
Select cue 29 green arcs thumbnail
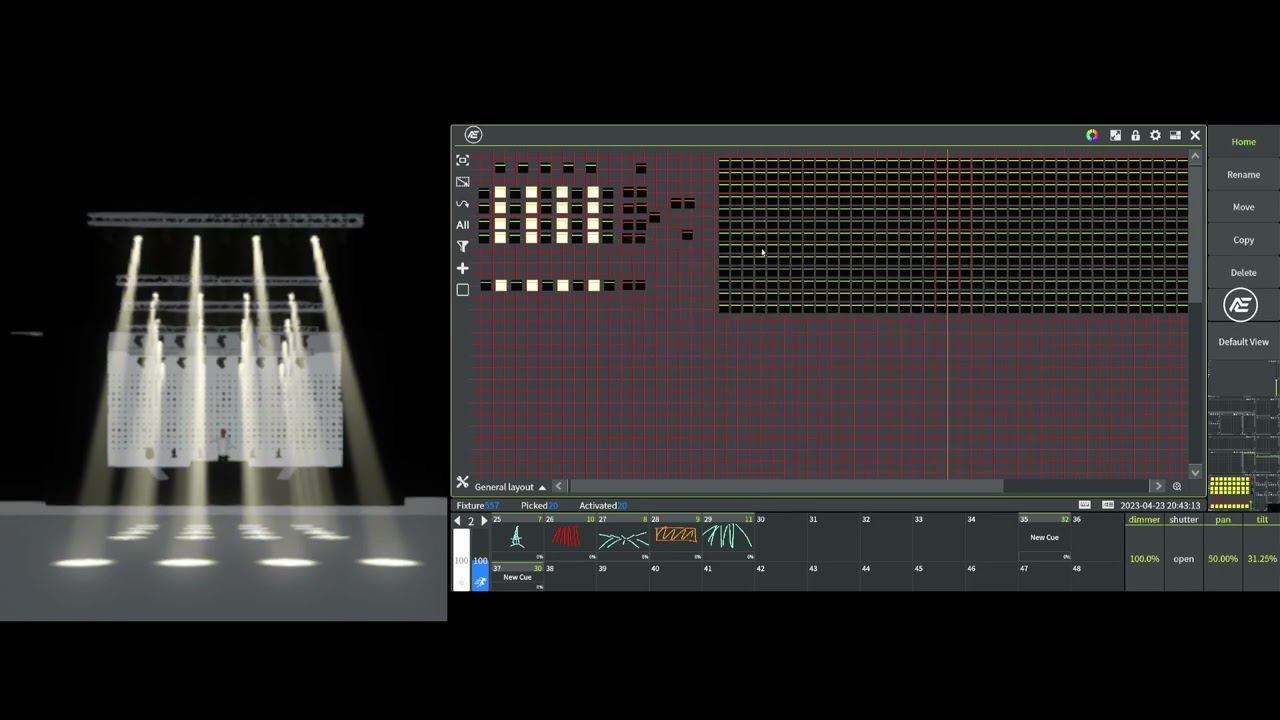(x=728, y=538)
